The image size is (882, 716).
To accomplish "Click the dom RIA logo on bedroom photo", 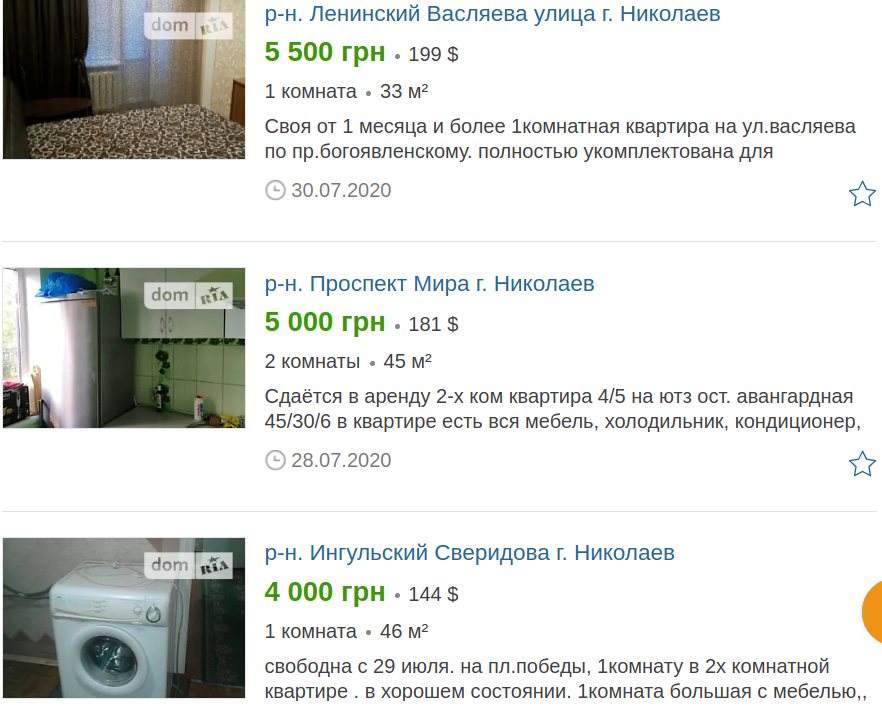I will click(x=188, y=25).
